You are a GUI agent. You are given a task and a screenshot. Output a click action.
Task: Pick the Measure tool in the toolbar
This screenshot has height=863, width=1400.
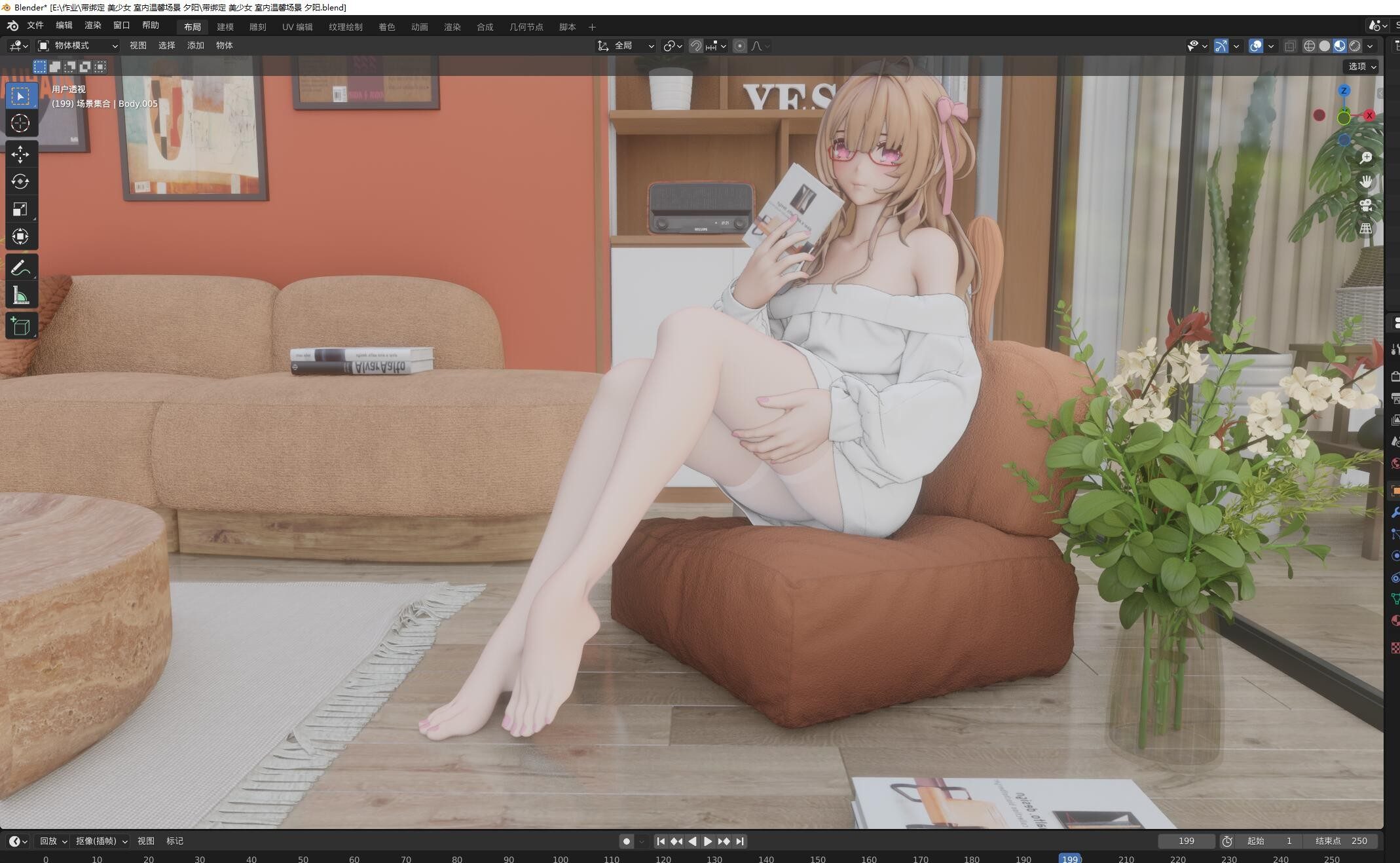pos(20,293)
